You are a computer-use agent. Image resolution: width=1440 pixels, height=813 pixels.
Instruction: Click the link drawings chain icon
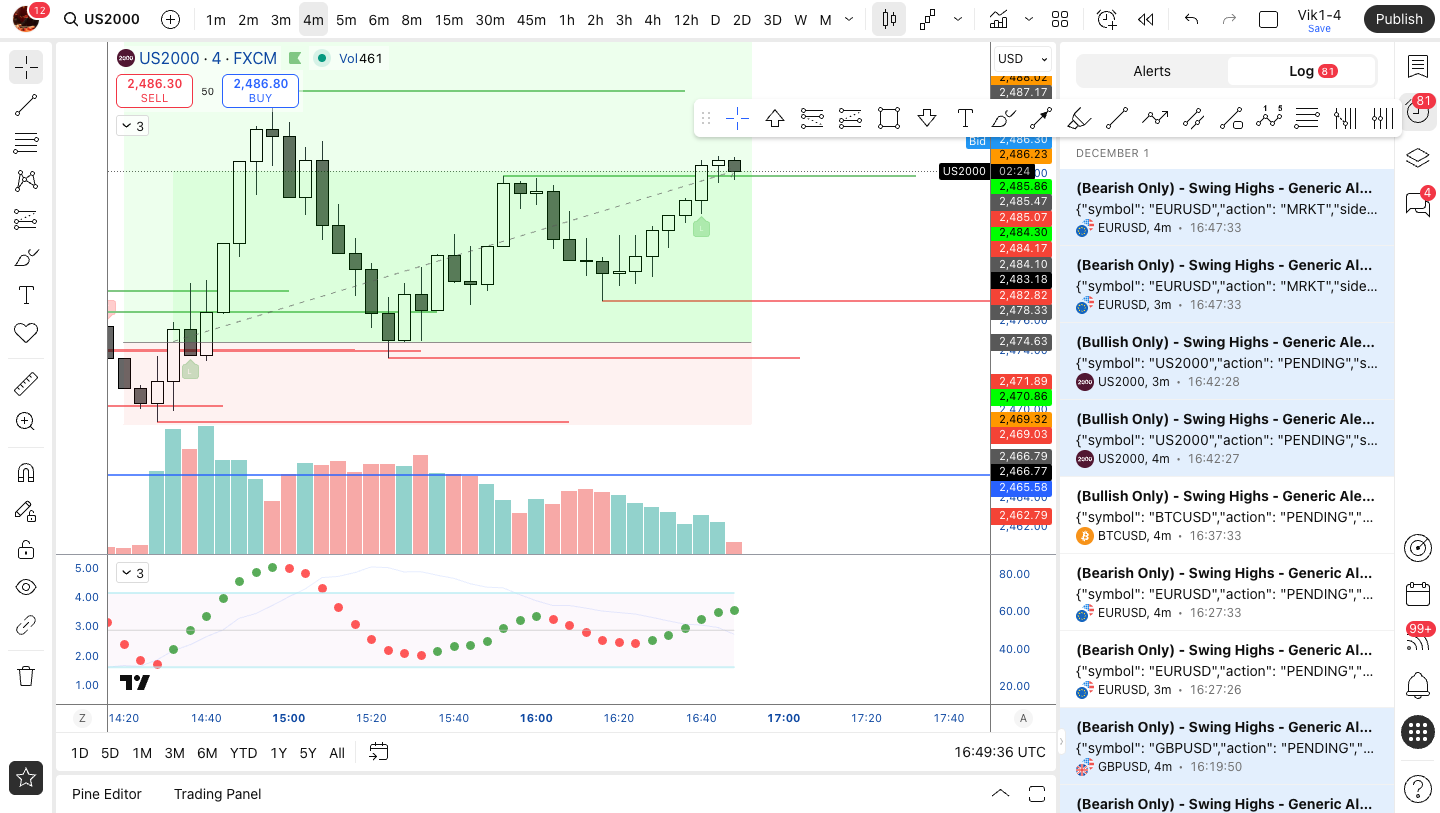tap(26, 626)
